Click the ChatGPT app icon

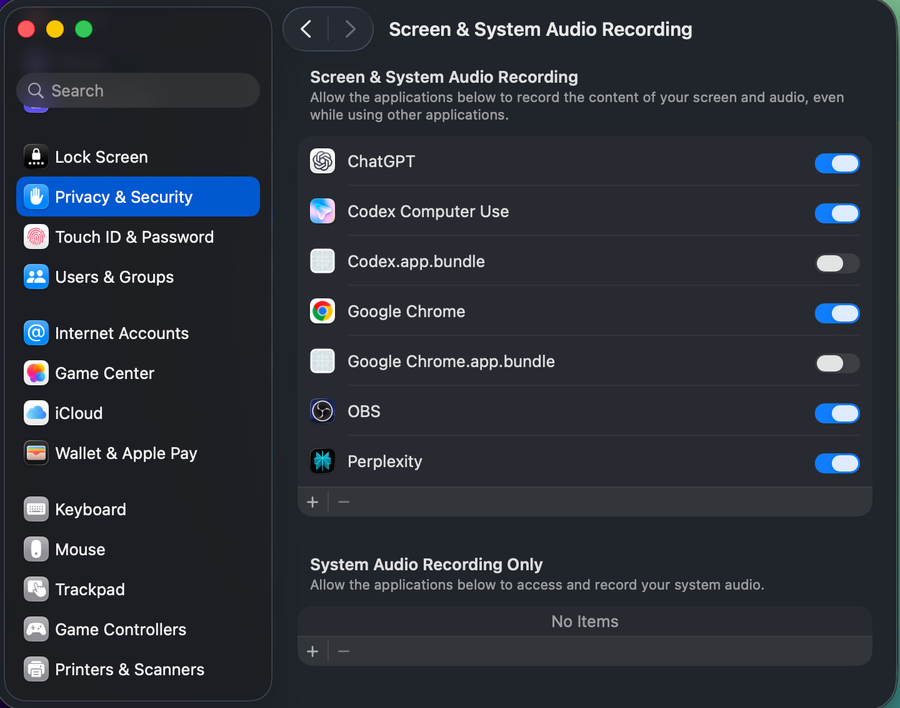pyautogui.click(x=322, y=161)
